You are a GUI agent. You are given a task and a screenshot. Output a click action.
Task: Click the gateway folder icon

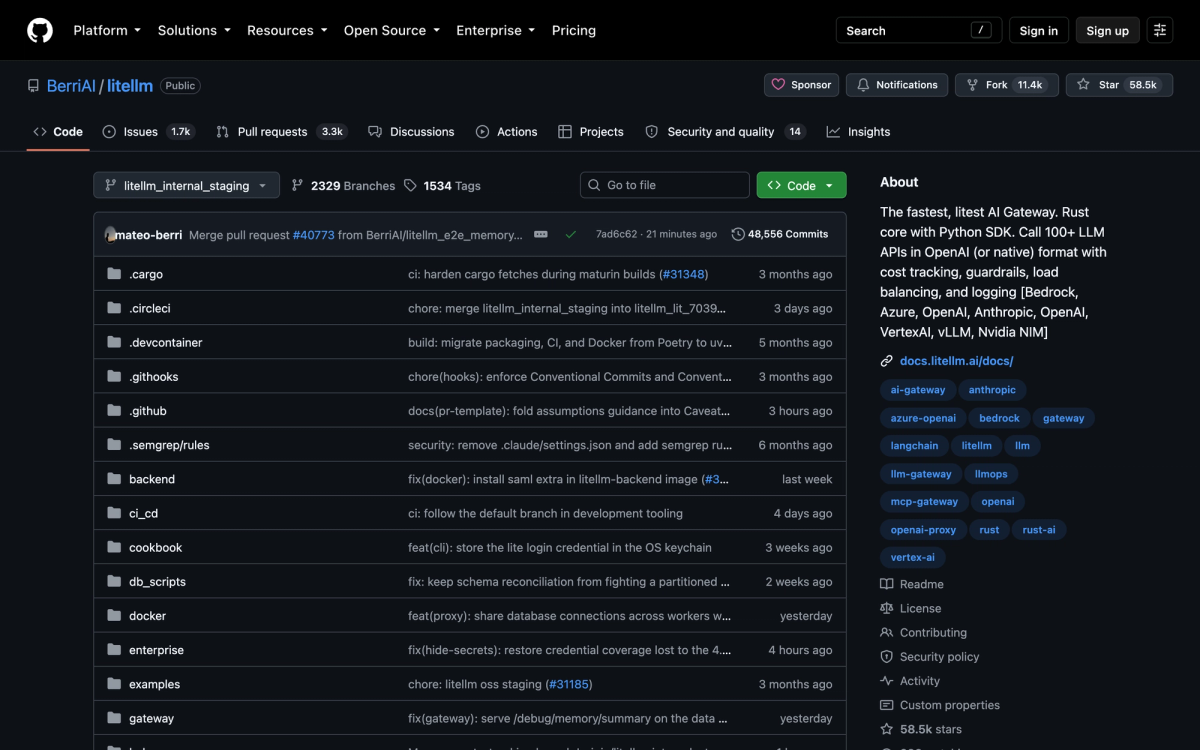coord(114,718)
